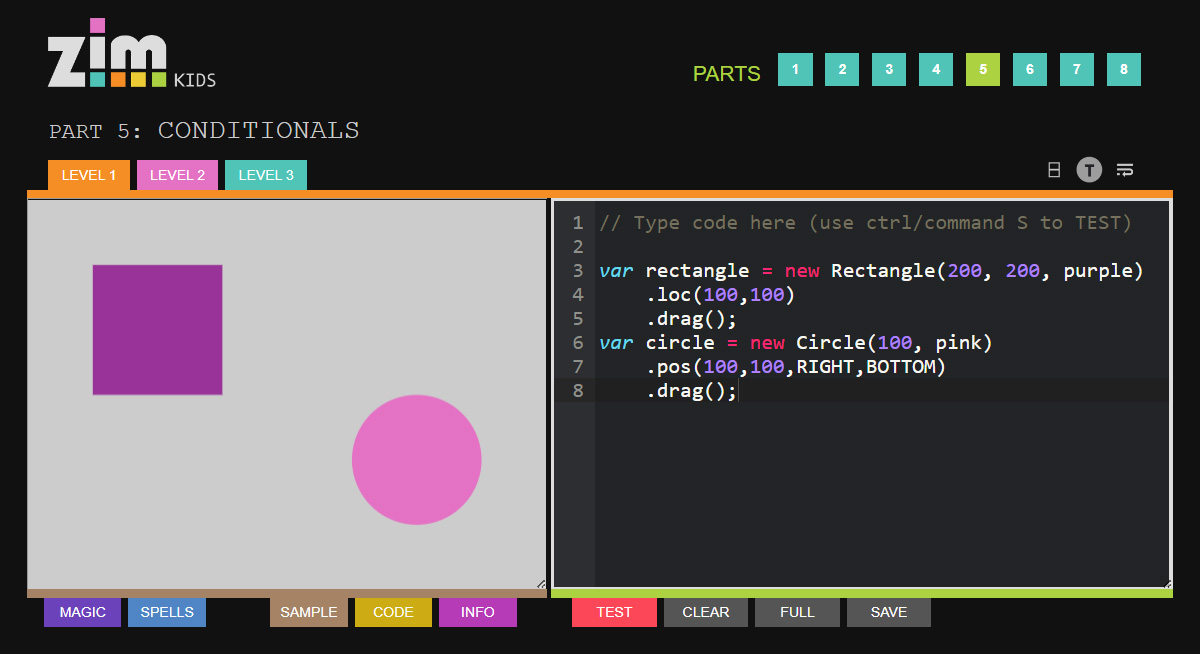Toggle the vertical split layout icon

pyautogui.click(x=1053, y=170)
